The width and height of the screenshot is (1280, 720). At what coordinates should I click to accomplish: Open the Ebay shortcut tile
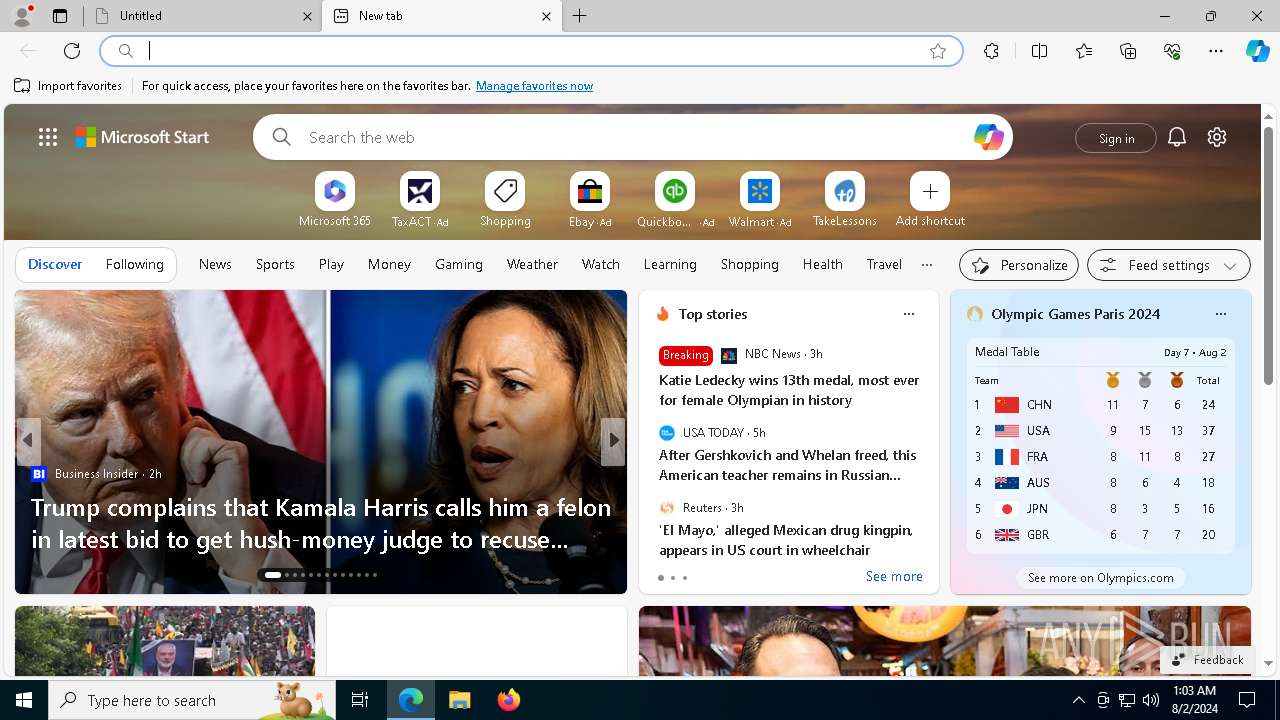tap(590, 200)
